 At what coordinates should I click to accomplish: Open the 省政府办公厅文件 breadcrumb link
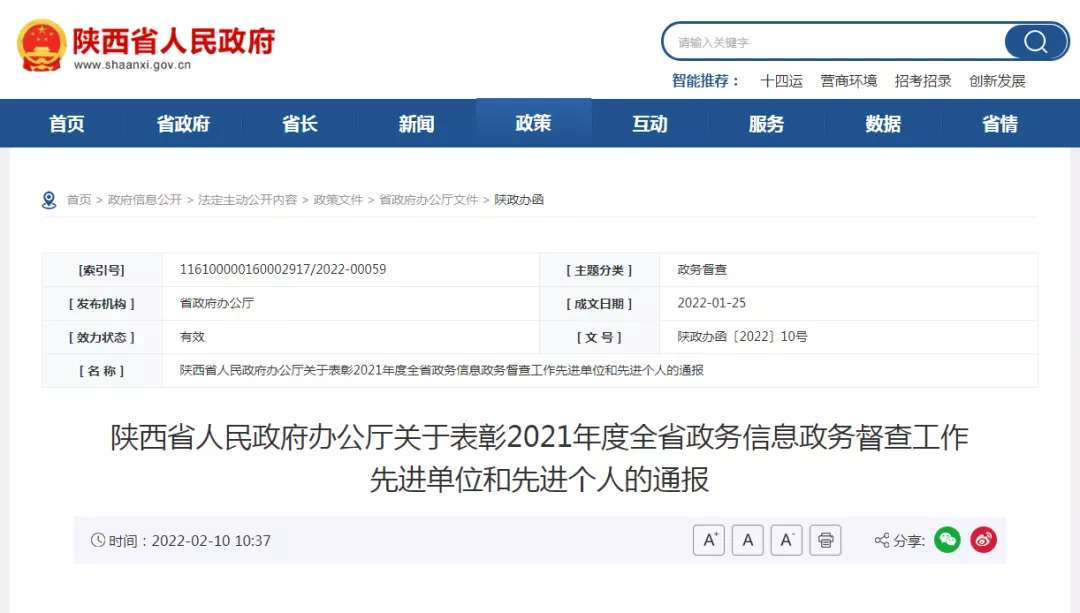tap(428, 200)
